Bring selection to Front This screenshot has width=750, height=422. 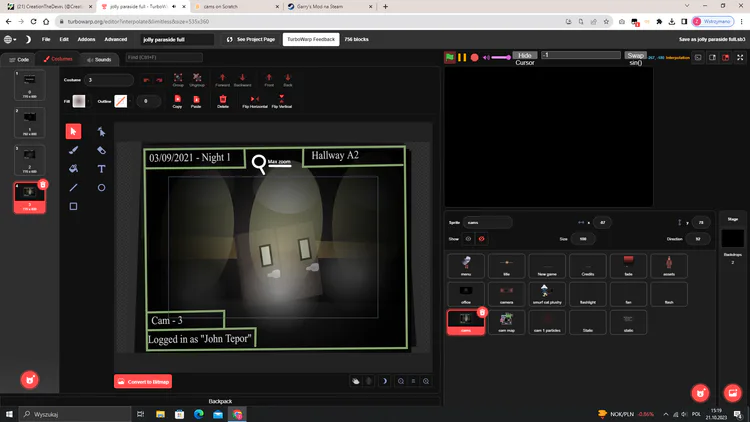269,78
